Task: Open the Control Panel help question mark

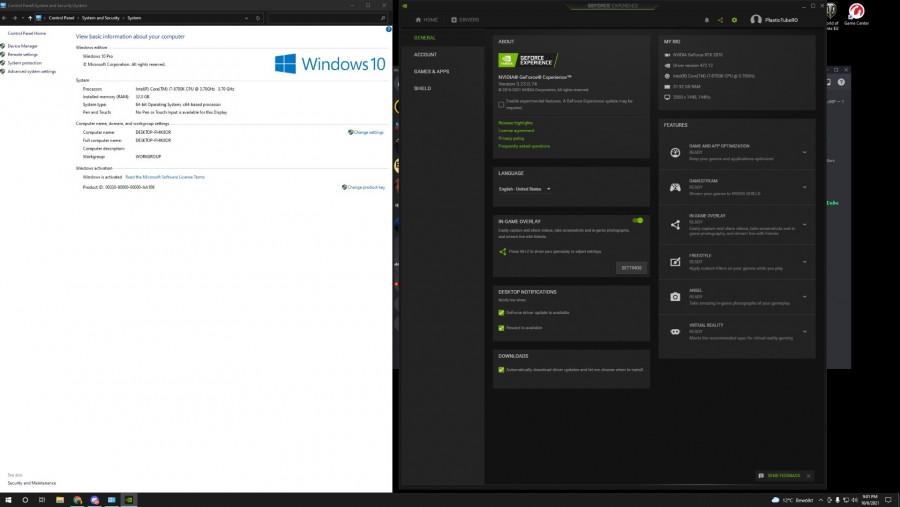Action: [388, 29]
